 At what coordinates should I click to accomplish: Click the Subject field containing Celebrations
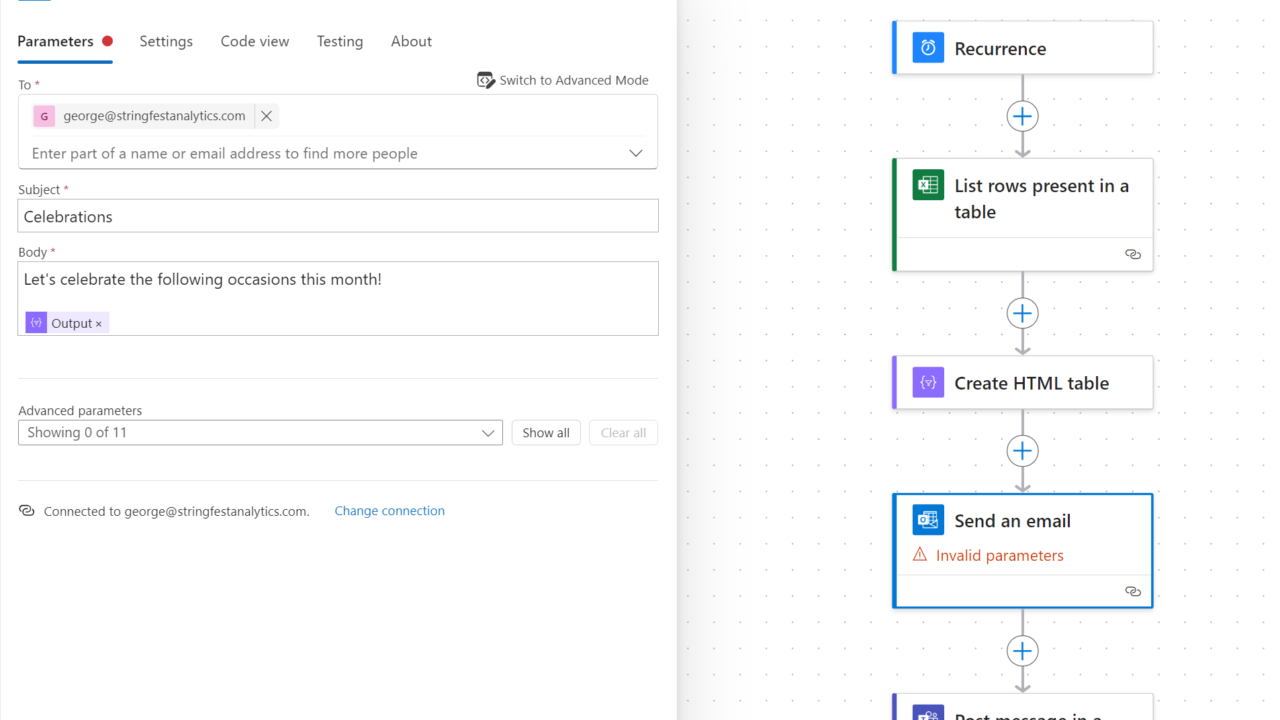click(338, 217)
